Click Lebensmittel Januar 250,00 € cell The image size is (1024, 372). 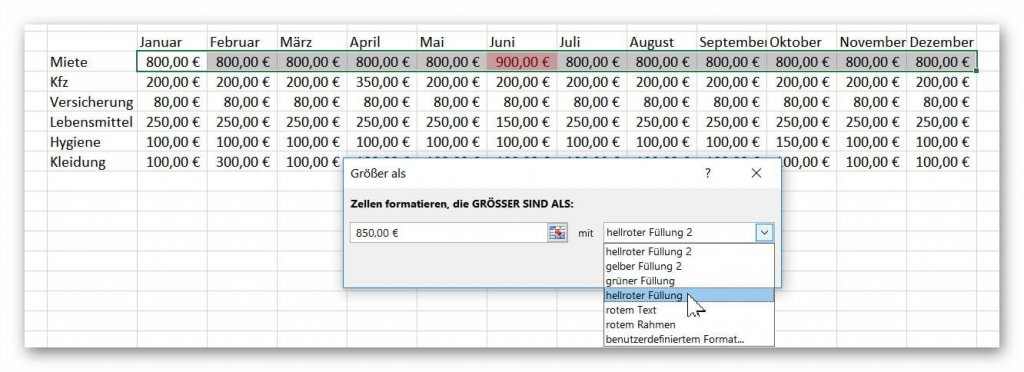click(172, 122)
